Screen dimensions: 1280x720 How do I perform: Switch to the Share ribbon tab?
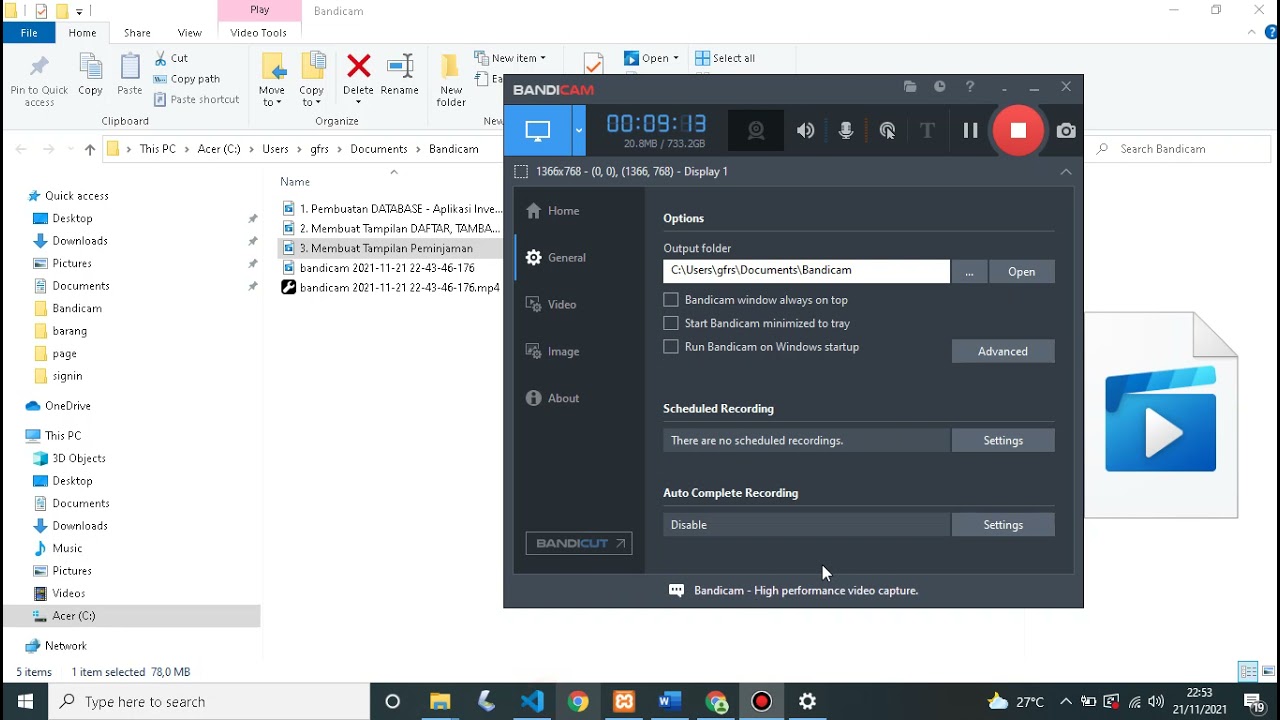(137, 33)
